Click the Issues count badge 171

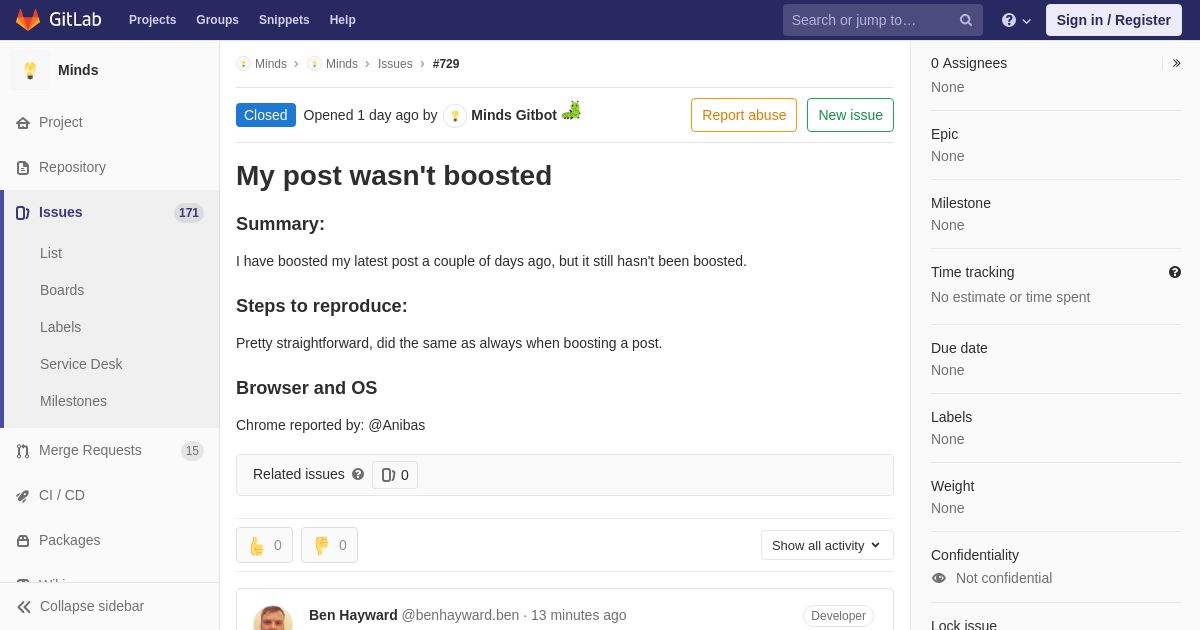coord(189,213)
